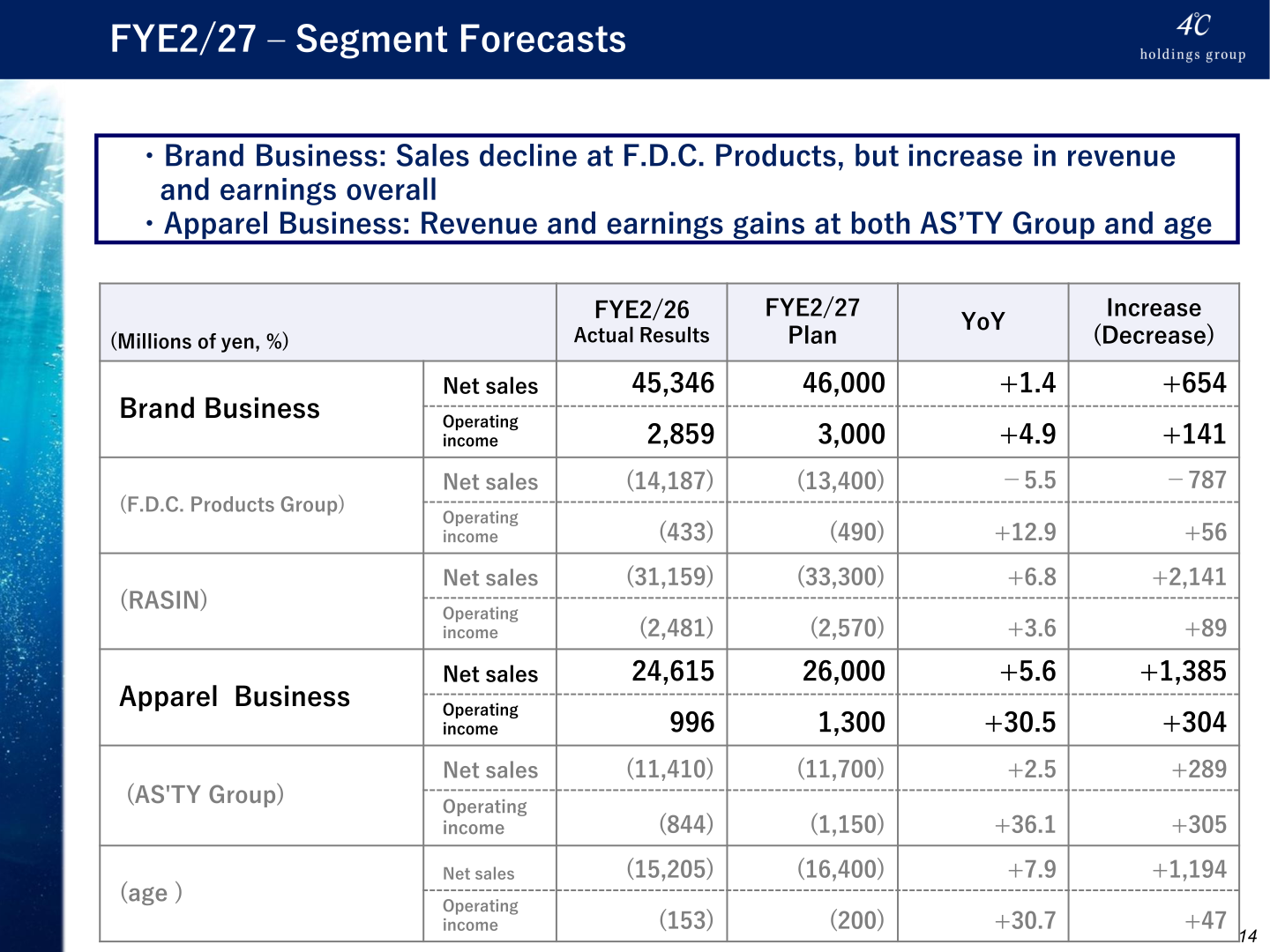The height and width of the screenshot is (952, 1270).
Task: Click the 'Increase (Decrease)' column header
Action: (1154, 322)
